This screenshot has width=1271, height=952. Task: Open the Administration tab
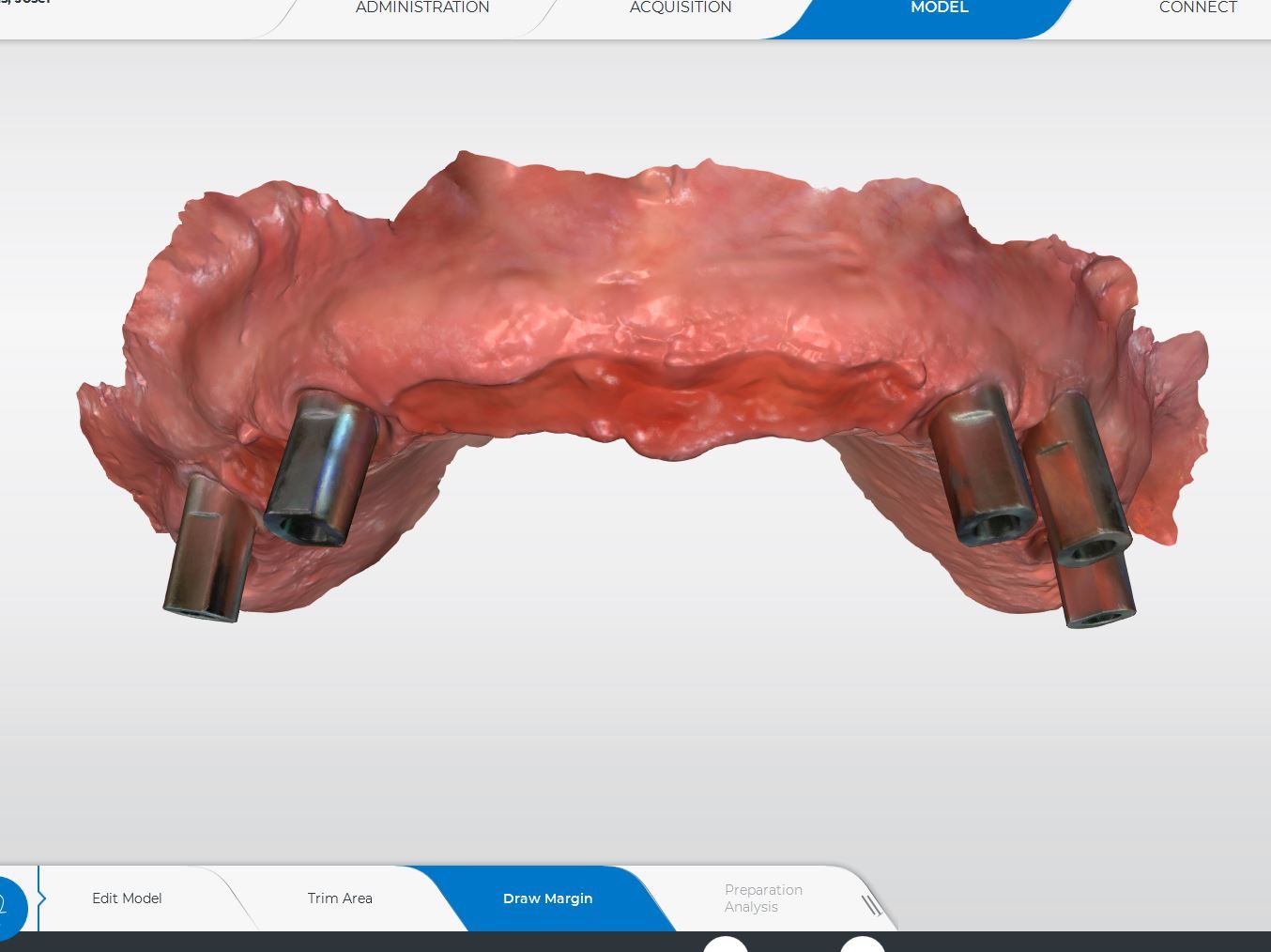coord(422,8)
